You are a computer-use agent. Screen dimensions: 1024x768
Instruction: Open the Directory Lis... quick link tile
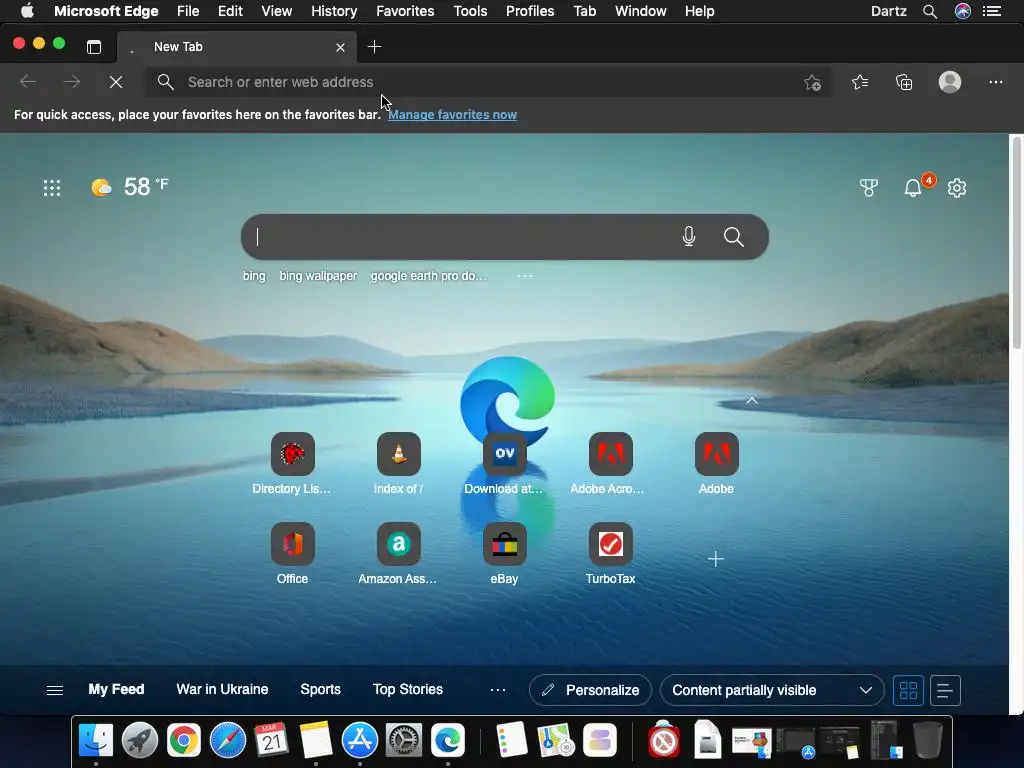click(x=293, y=463)
